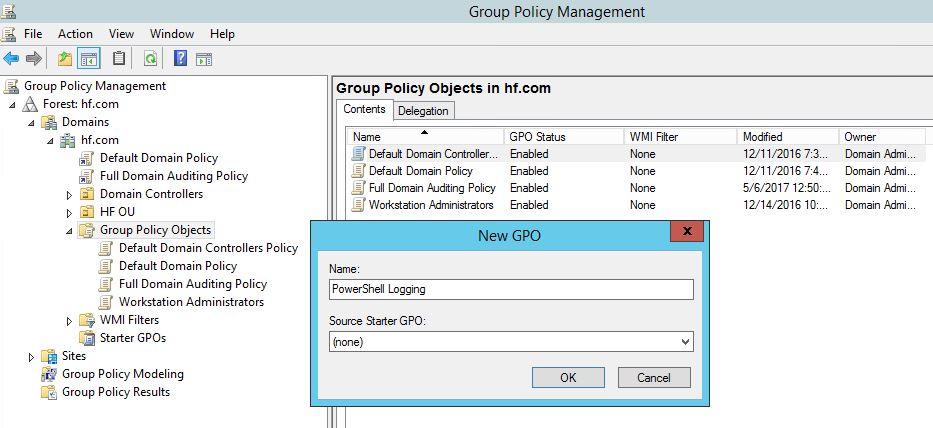Toggle the Show/Hide Console Tree icon

pyautogui.click(x=89, y=58)
